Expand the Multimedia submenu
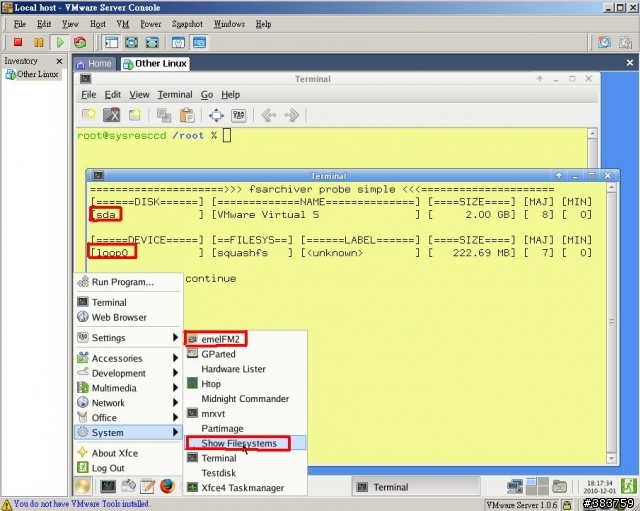This screenshot has height=511, width=640. pos(128,388)
